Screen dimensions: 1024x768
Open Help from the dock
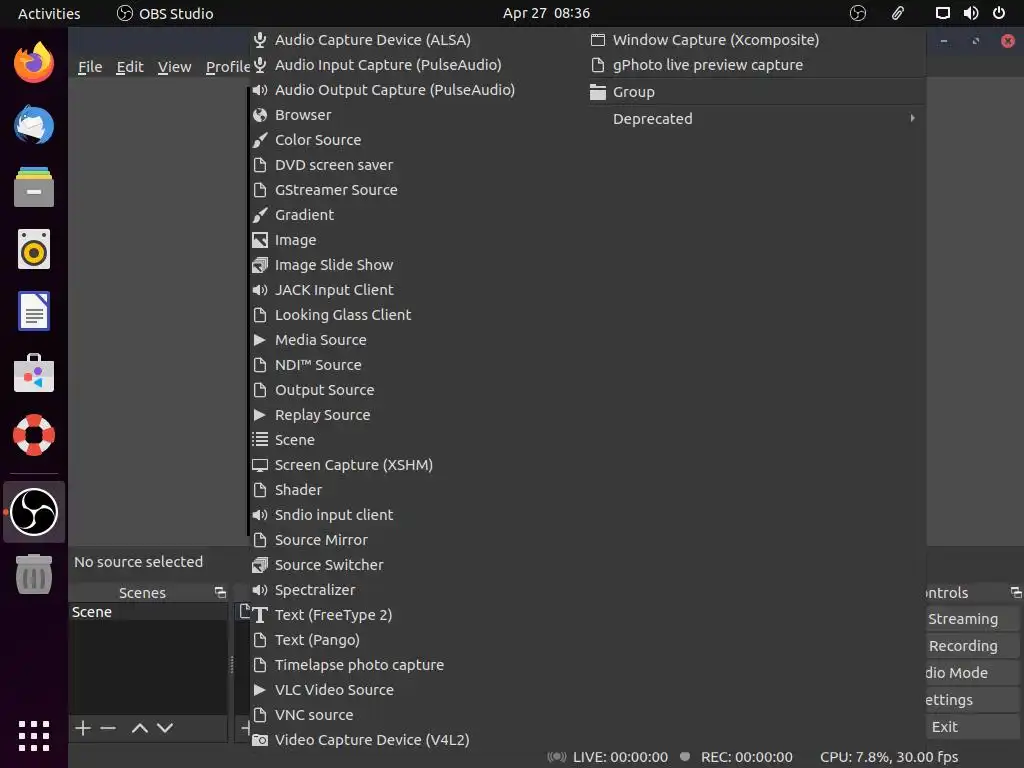click(x=34, y=435)
